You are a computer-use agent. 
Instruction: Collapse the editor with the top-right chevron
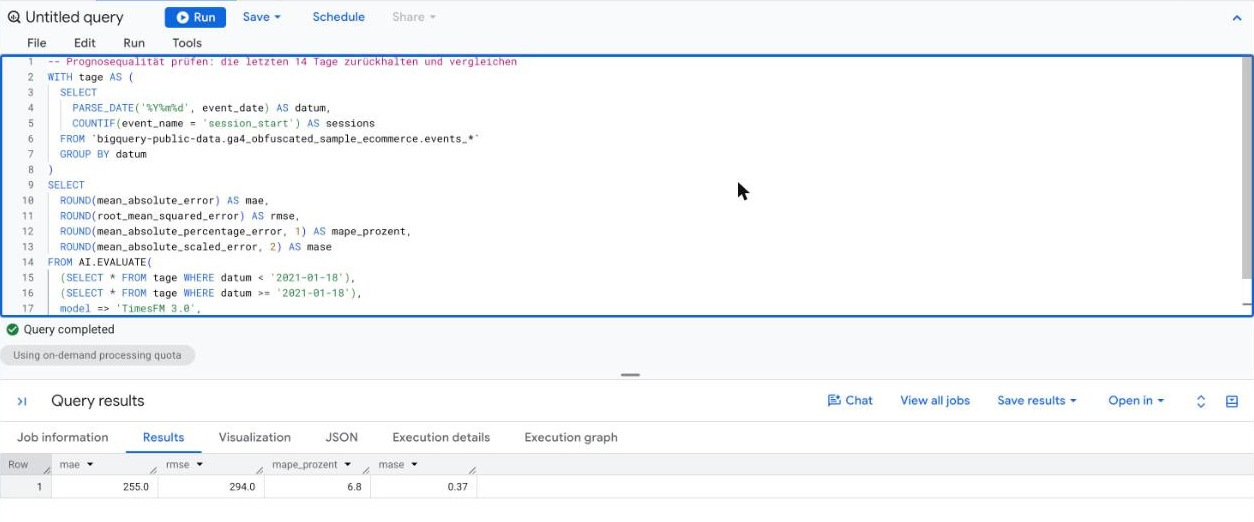pos(1237,18)
